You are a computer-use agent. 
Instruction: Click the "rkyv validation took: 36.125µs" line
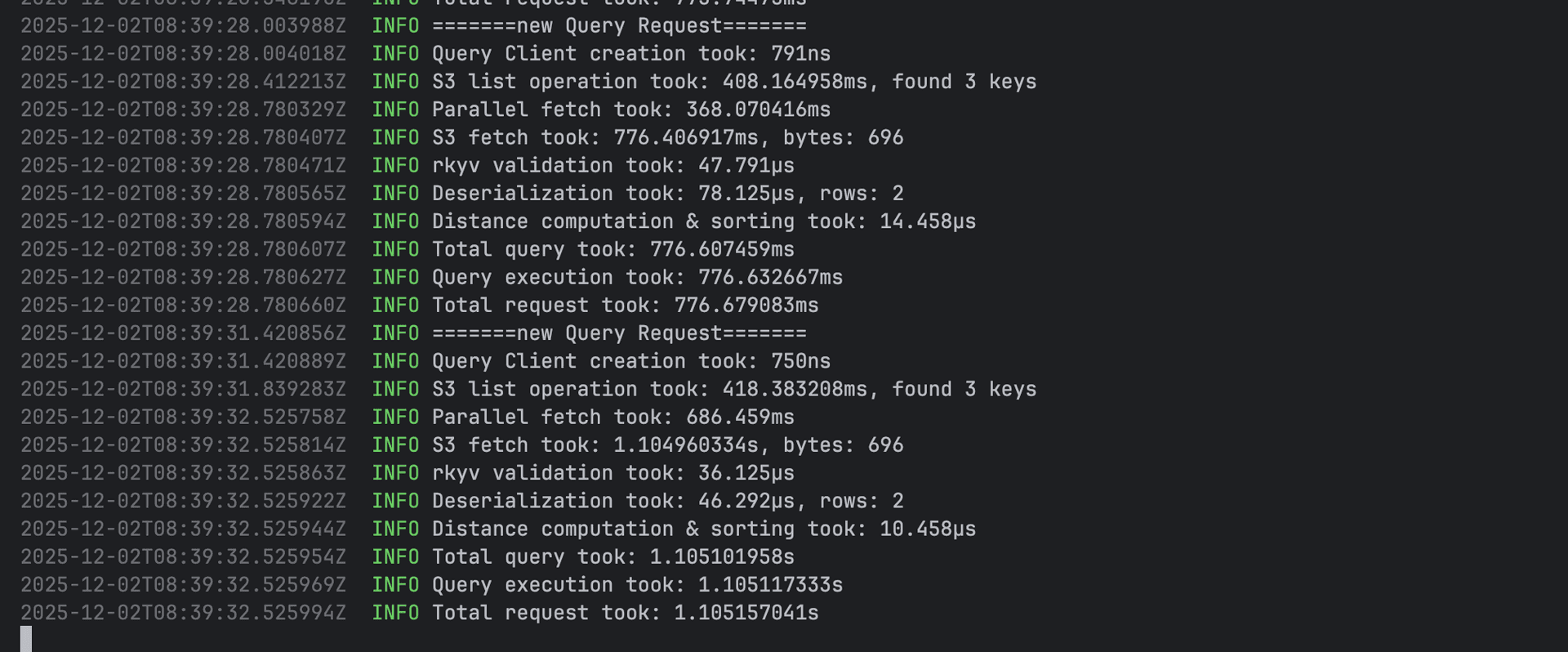coord(612,473)
